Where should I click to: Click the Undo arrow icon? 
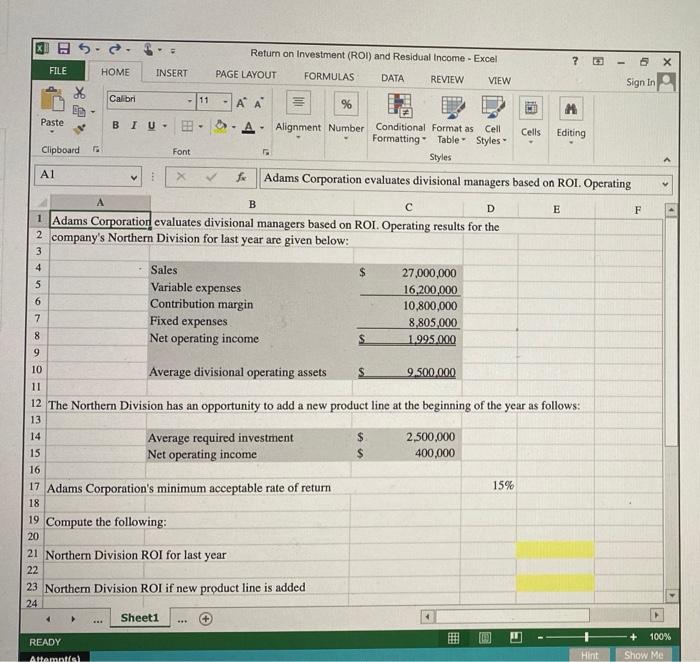tap(84, 48)
